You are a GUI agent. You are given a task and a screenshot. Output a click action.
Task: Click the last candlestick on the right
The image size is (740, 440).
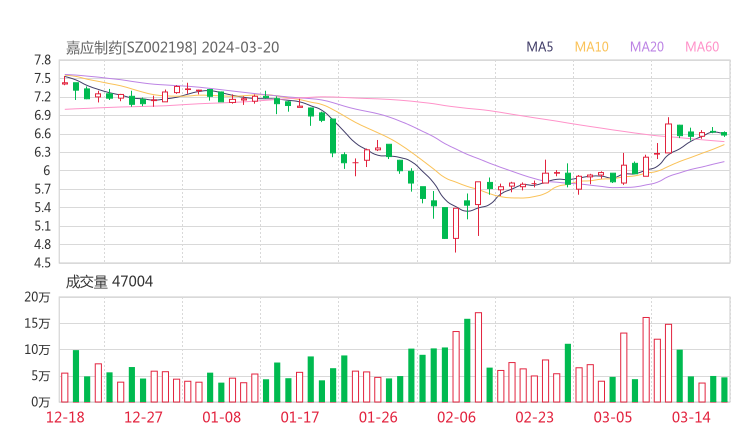click(x=724, y=133)
